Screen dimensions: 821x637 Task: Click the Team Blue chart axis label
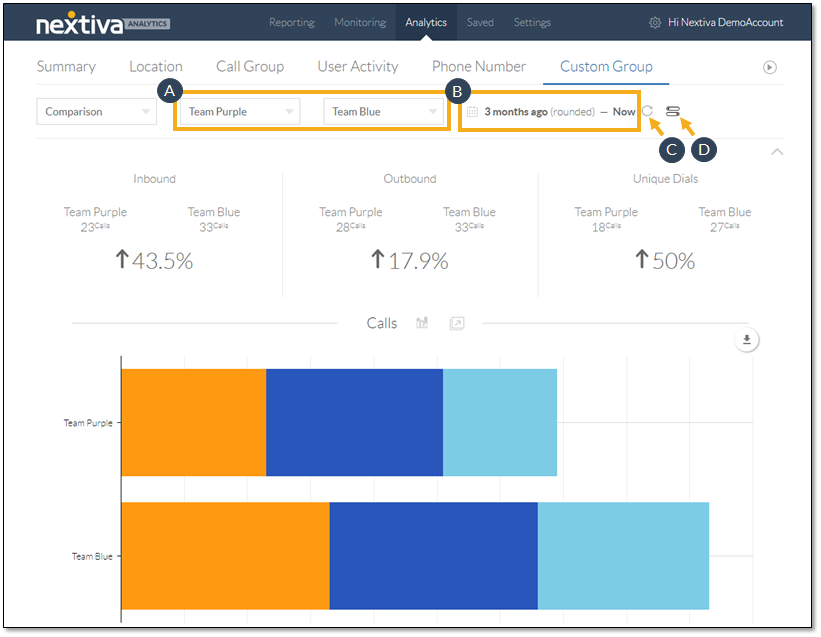point(92,556)
